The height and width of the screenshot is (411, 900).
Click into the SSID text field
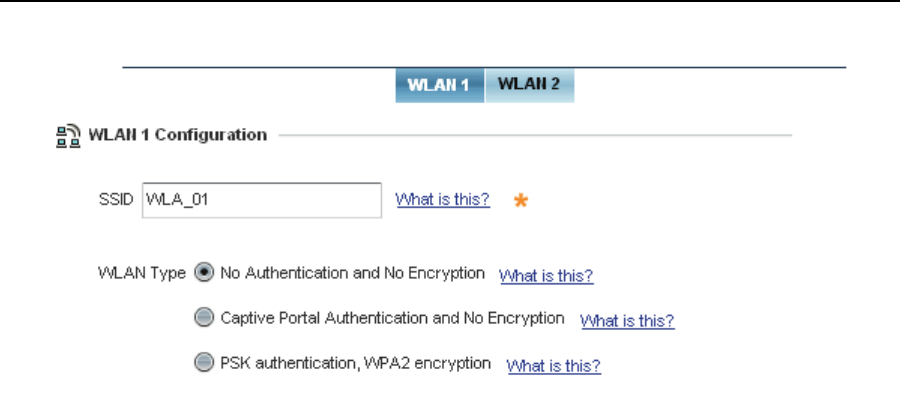click(x=262, y=200)
